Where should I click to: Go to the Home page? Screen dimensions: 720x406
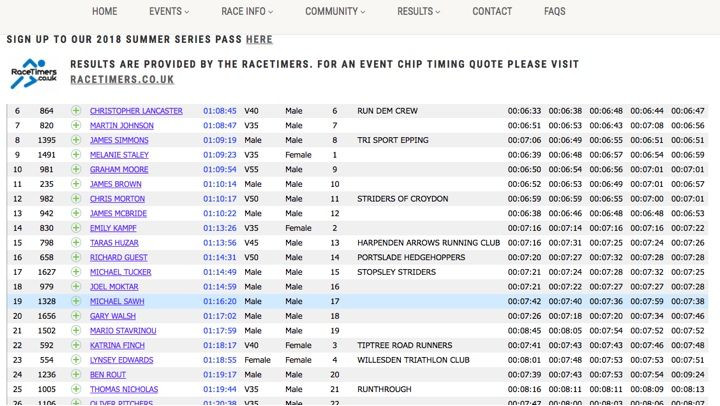point(104,12)
